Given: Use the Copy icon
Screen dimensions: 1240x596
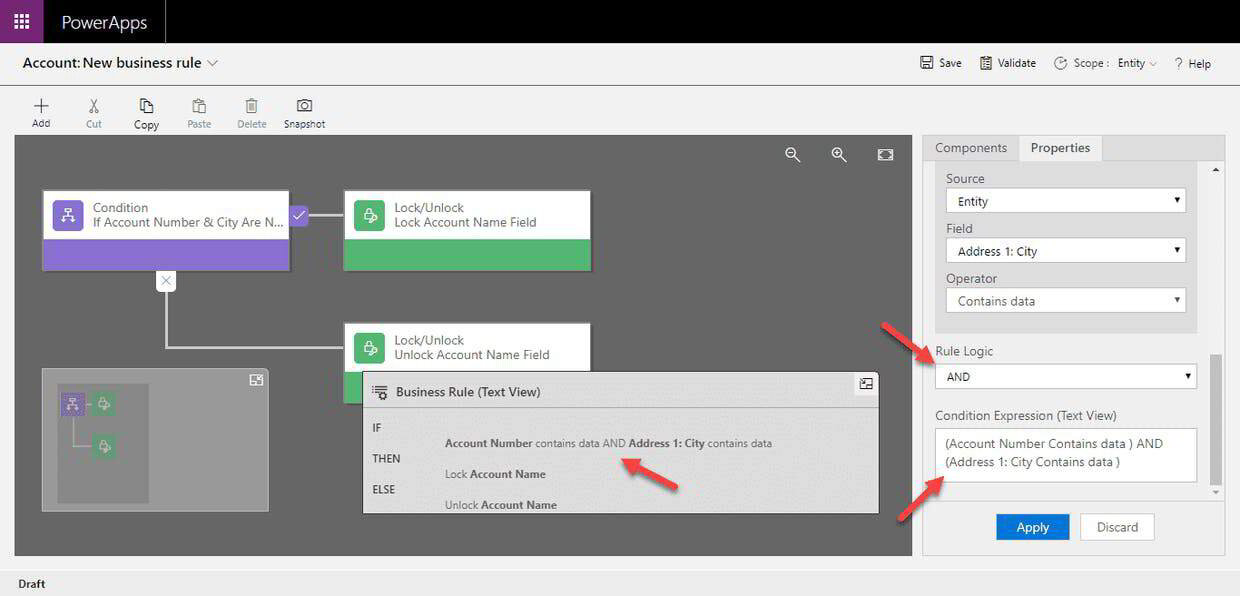Looking at the screenshot, I should (x=145, y=110).
